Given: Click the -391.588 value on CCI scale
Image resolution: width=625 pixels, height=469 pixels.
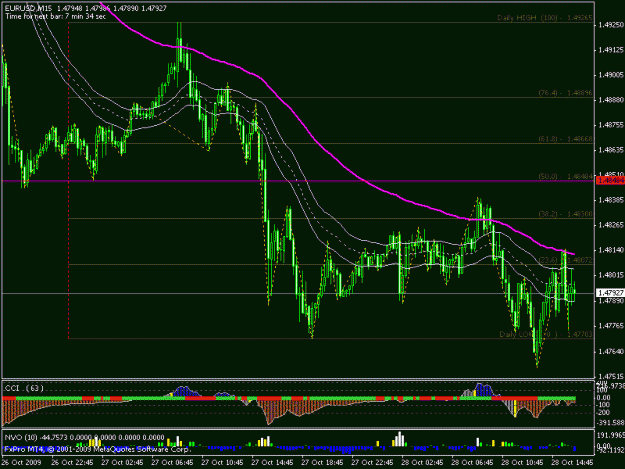Looking at the screenshot, I should (611, 422).
